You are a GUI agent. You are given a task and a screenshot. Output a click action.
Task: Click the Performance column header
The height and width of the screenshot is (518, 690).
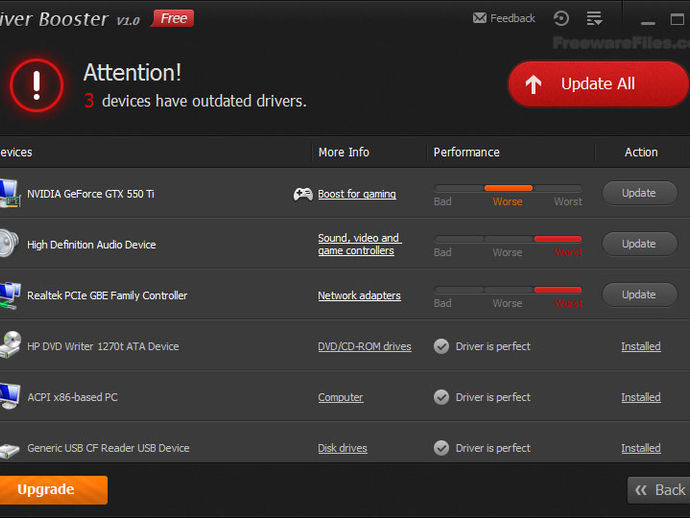coord(466,152)
